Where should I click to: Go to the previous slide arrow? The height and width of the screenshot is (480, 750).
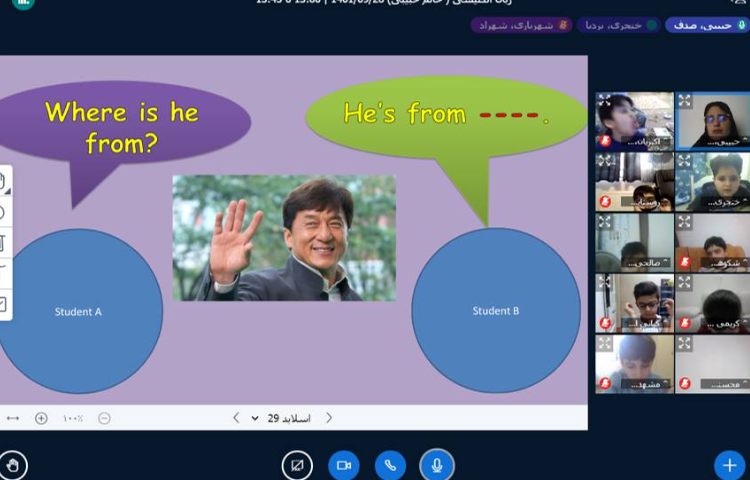coord(236,418)
